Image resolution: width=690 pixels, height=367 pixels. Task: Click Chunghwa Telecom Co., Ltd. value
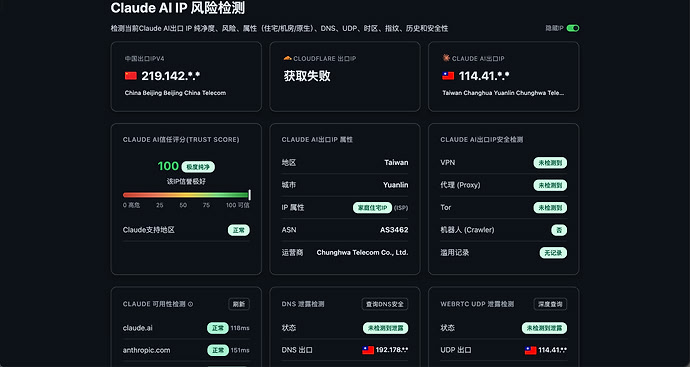click(362, 253)
